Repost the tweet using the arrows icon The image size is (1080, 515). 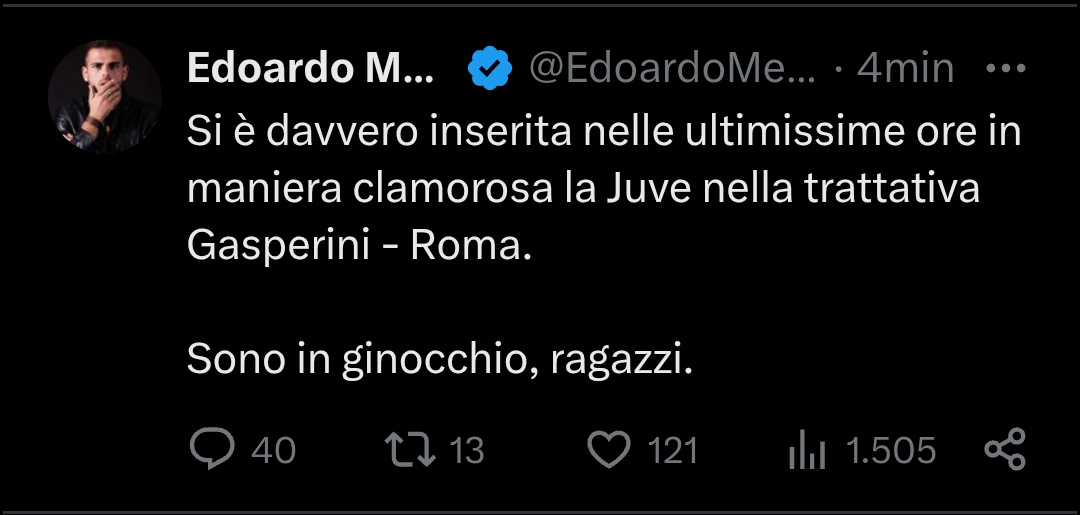point(410,450)
